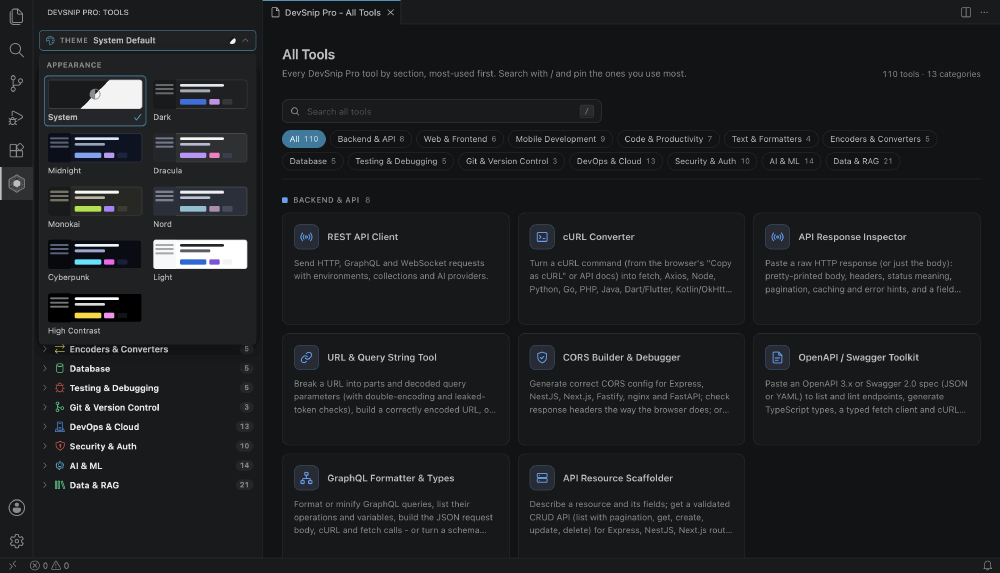1000x573 pixels.
Task: Filter by Backend & API category chip
Action: 371,139
